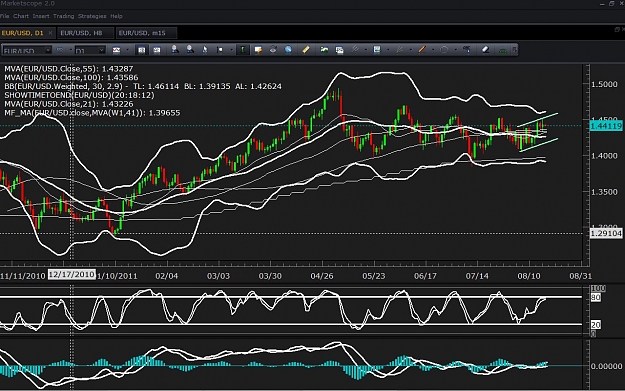Image resolution: width=625 pixels, height=391 pixels.
Task: Open the EUR/USD instrument combo box
Action: pyautogui.click(x=27, y=50)
